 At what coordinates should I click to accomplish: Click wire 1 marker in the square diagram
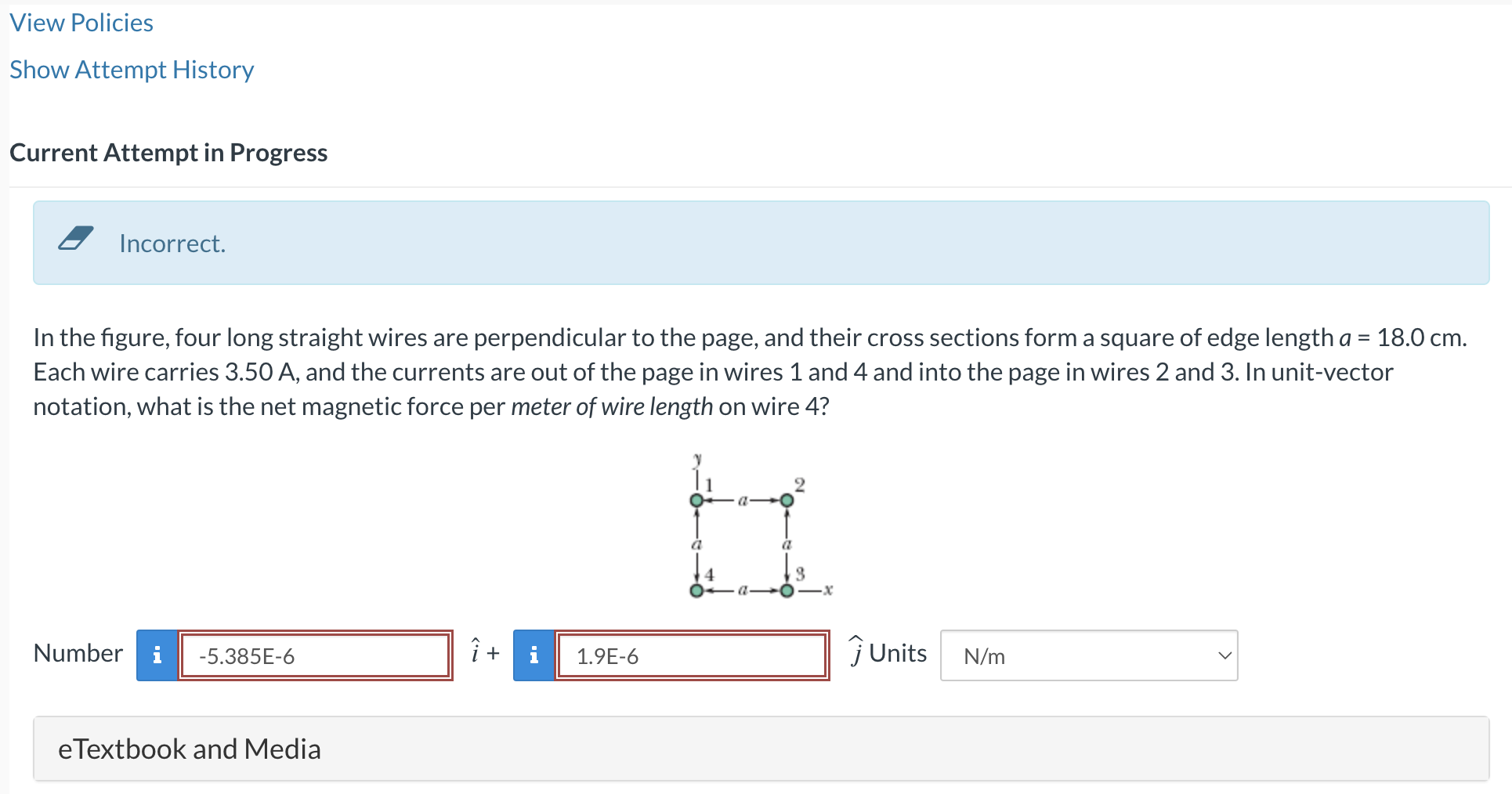[696, 499]
